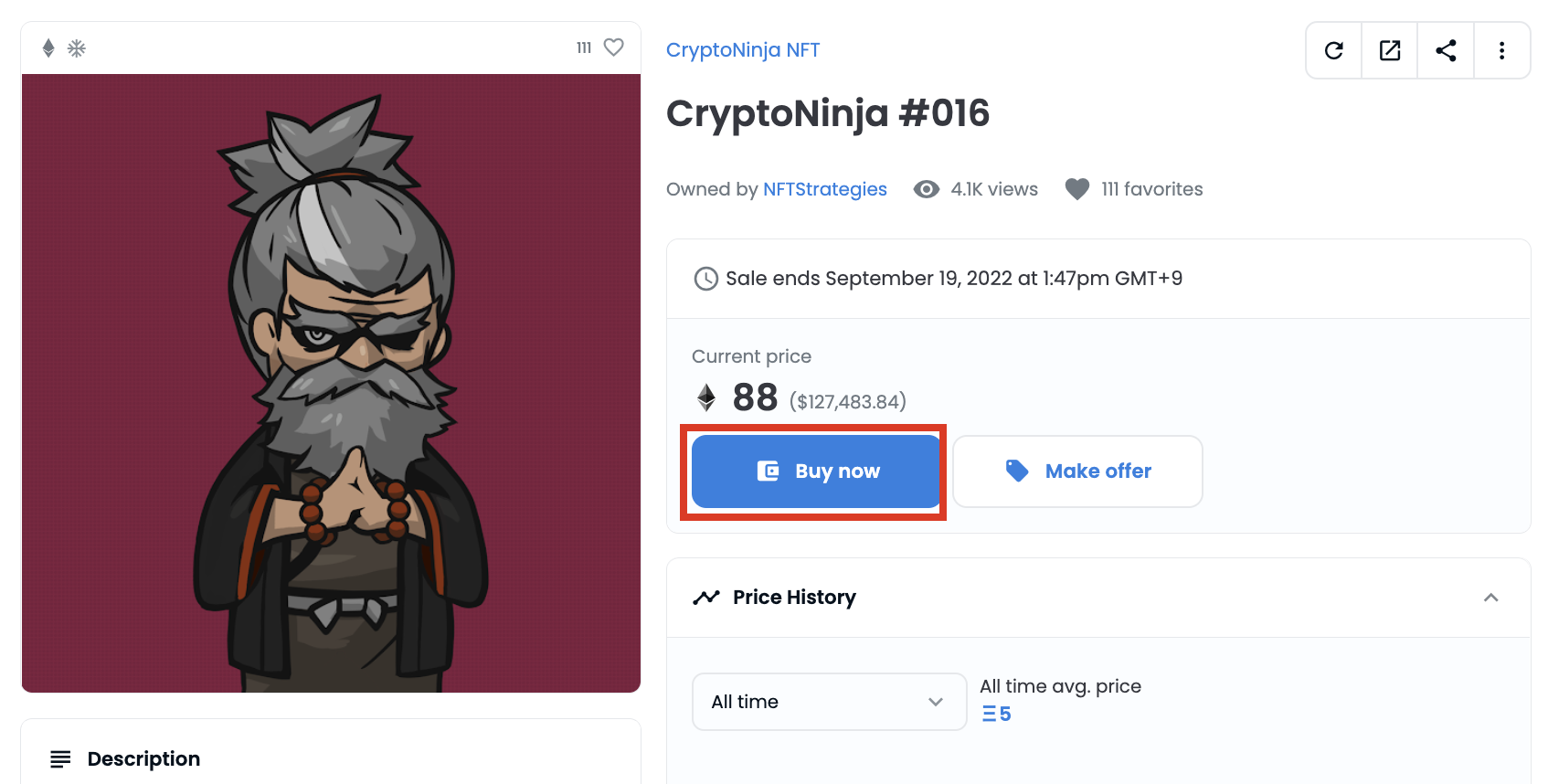Viewport: 1548px width, 784px height.
Task: Visit the CryptoNinja NFT collection page
Action: tap(742, 49)
